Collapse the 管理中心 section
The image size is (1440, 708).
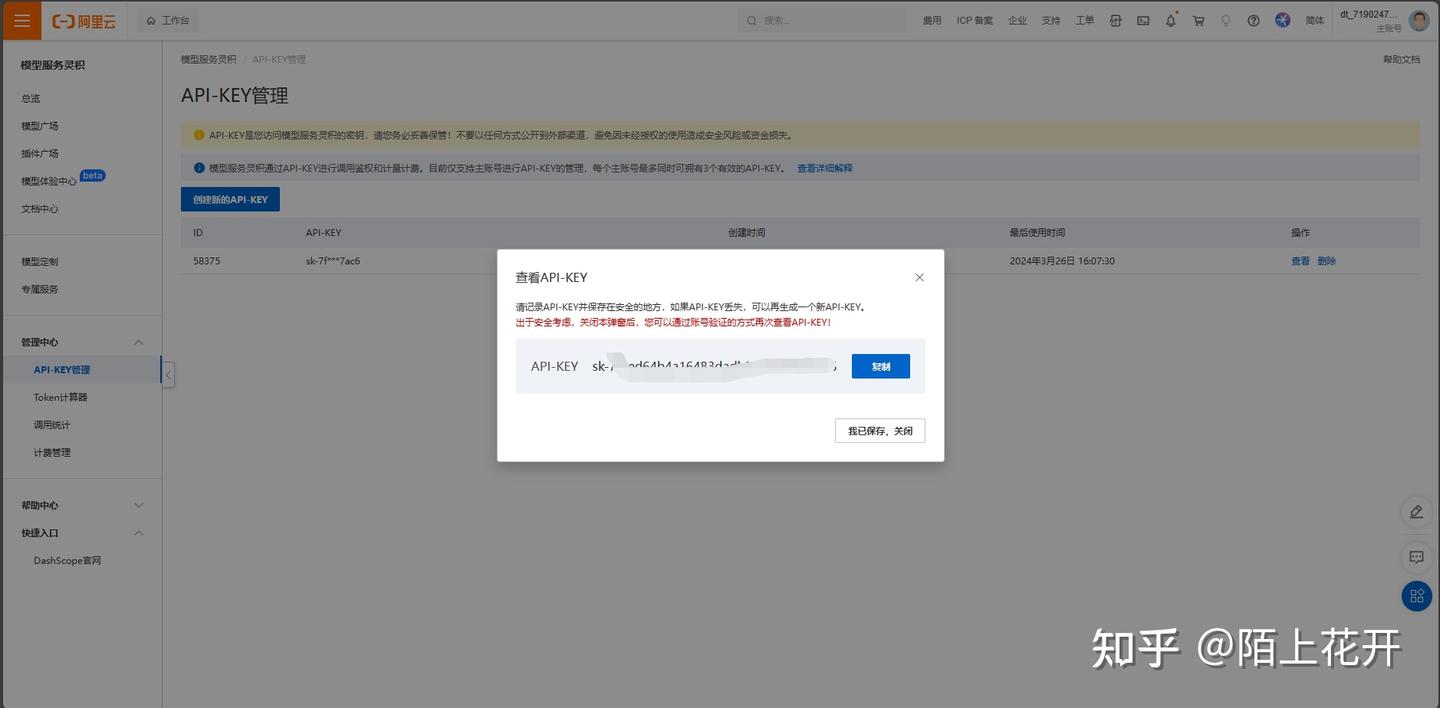point(139,341)
